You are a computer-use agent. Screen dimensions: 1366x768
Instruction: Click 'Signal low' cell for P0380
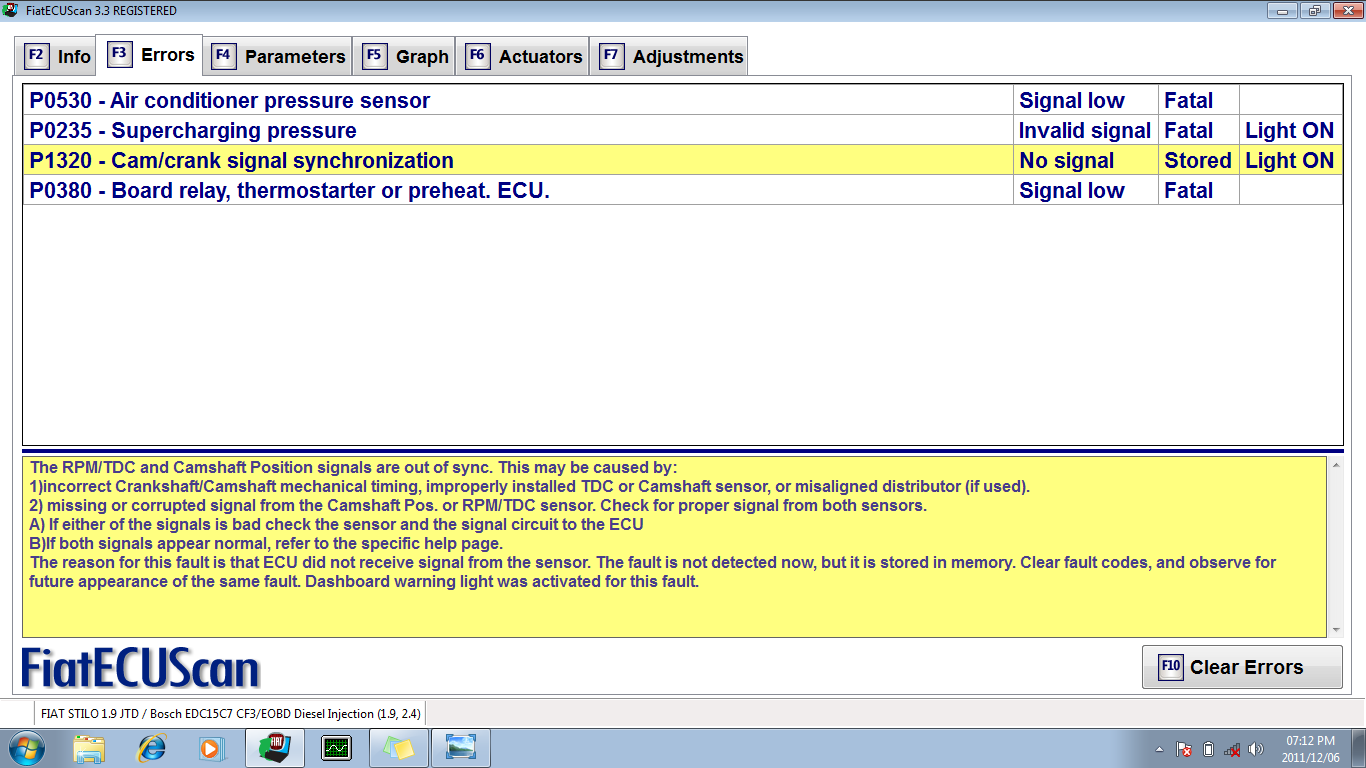[1086, 190]
